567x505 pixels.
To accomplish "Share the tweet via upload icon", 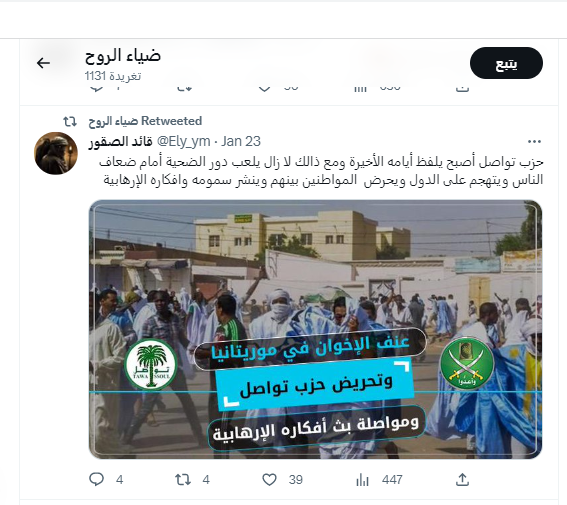I will tap(462, 479).
